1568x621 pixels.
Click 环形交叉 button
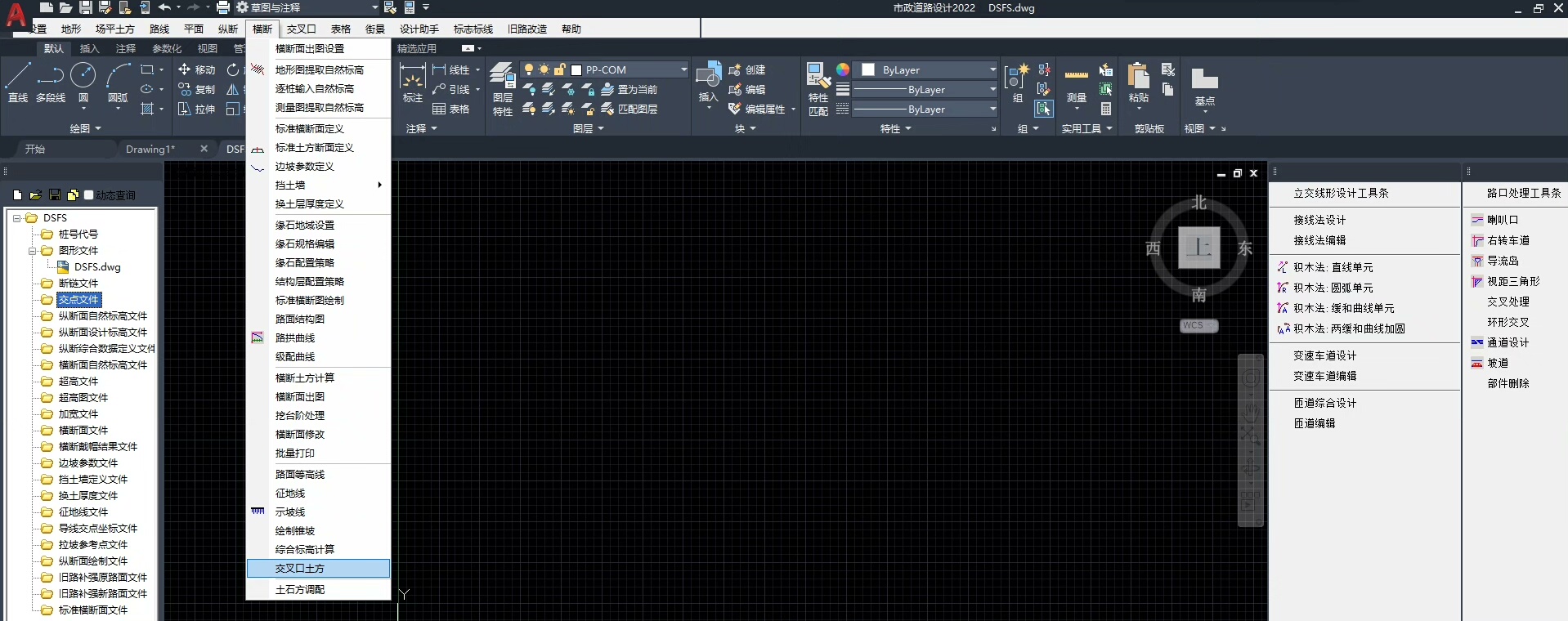point(1508,322)
